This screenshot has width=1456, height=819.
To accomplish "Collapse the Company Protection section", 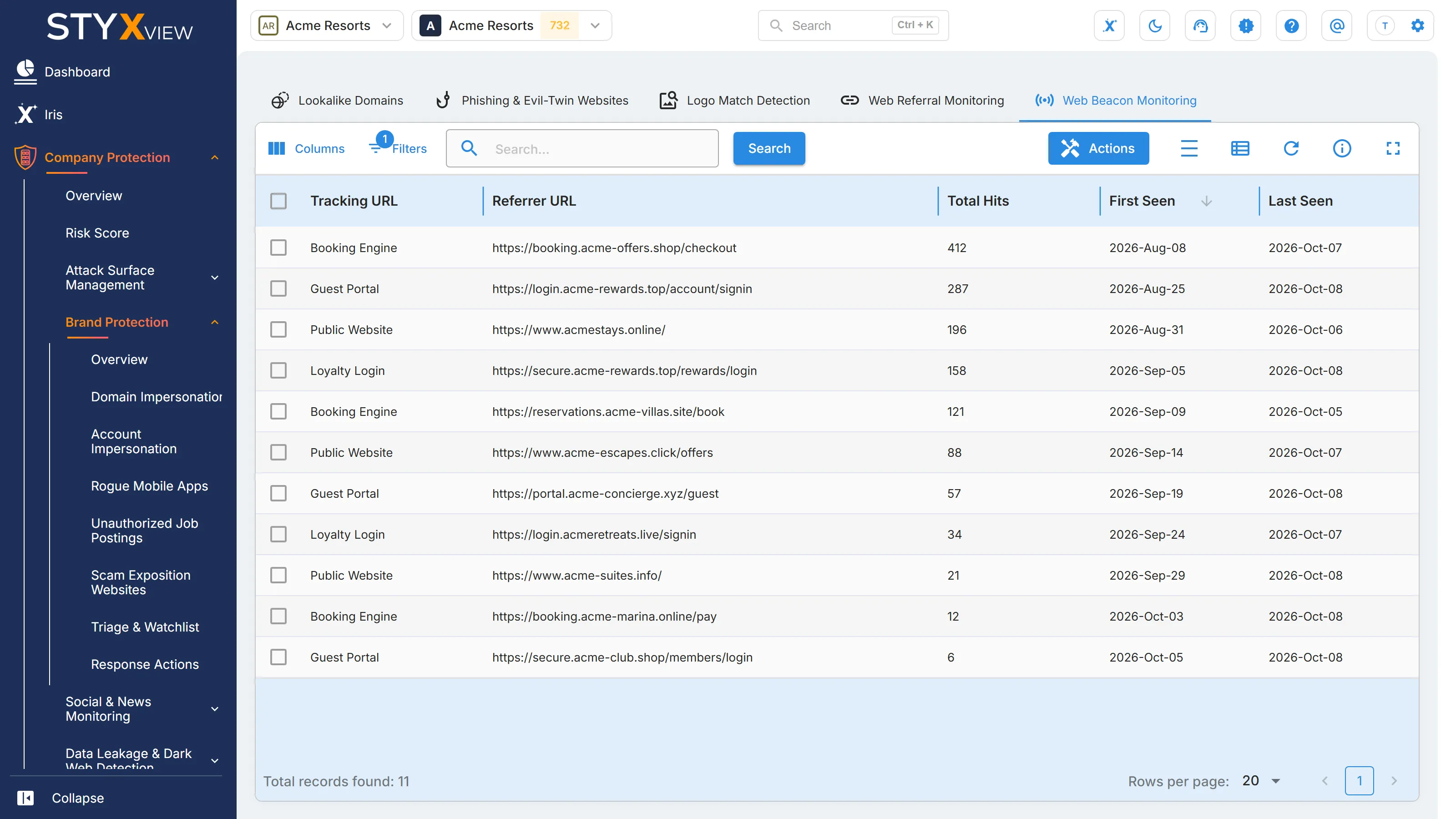I will 215,158.
